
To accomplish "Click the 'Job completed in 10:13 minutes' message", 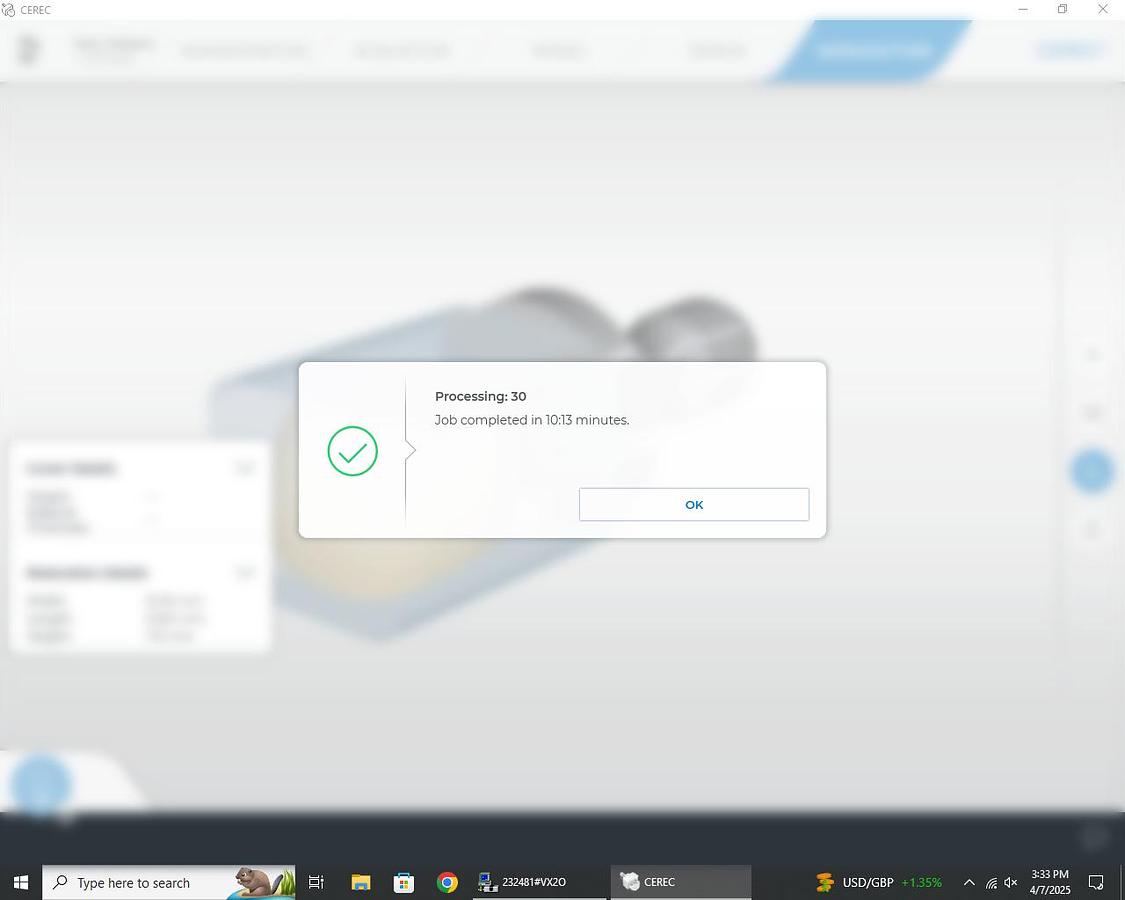I will coord(532,420).
